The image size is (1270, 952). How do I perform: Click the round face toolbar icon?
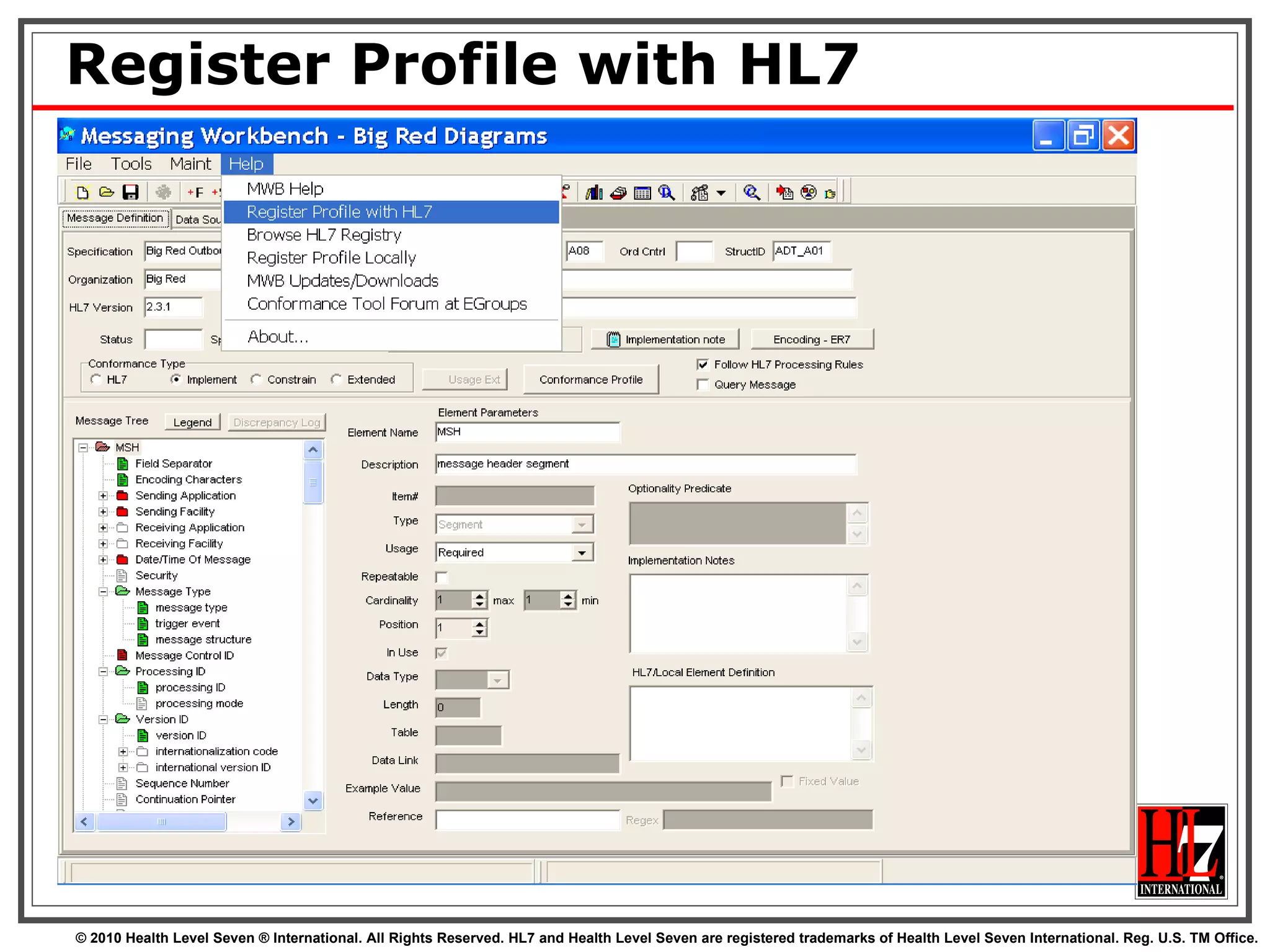pos(809,193)
